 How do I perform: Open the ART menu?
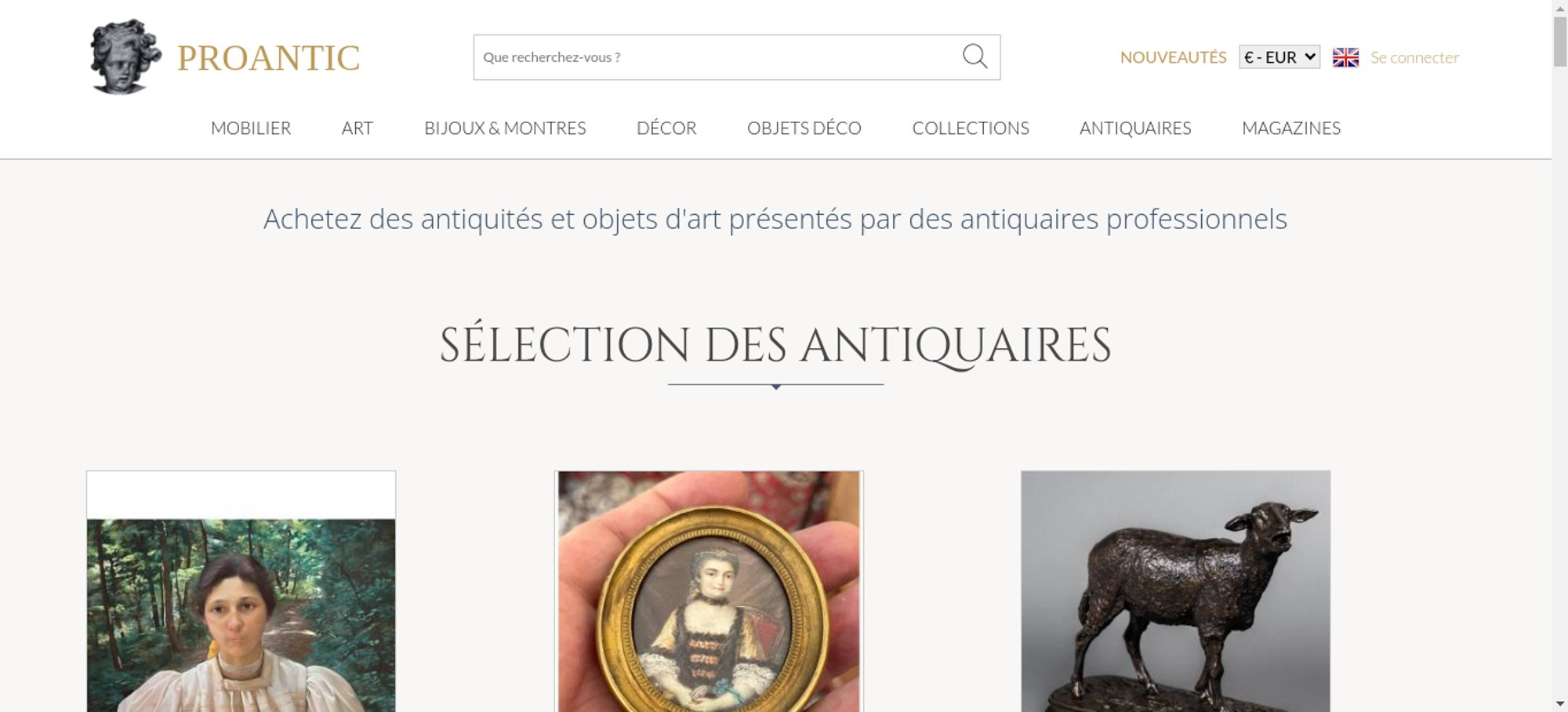pyautogui.click(x=358, y=128)
